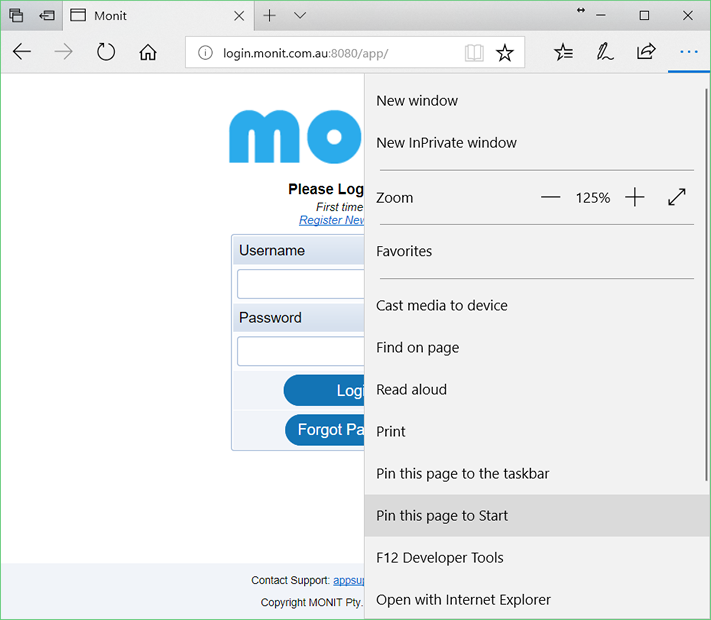Open a new tab with plus
Screen dimensions: 711x620
coord(269,15)
